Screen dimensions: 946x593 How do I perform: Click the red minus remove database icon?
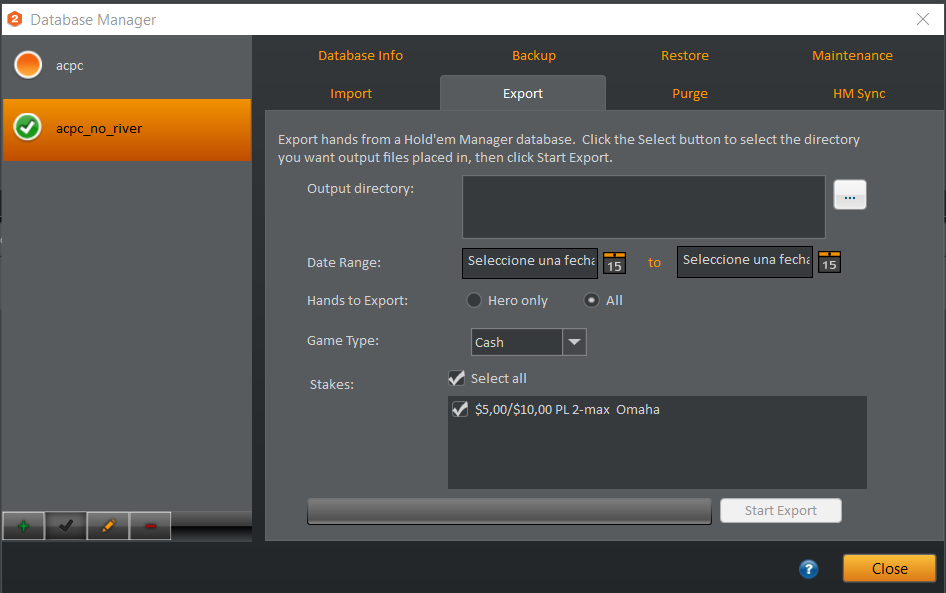[x=150, y=526]
